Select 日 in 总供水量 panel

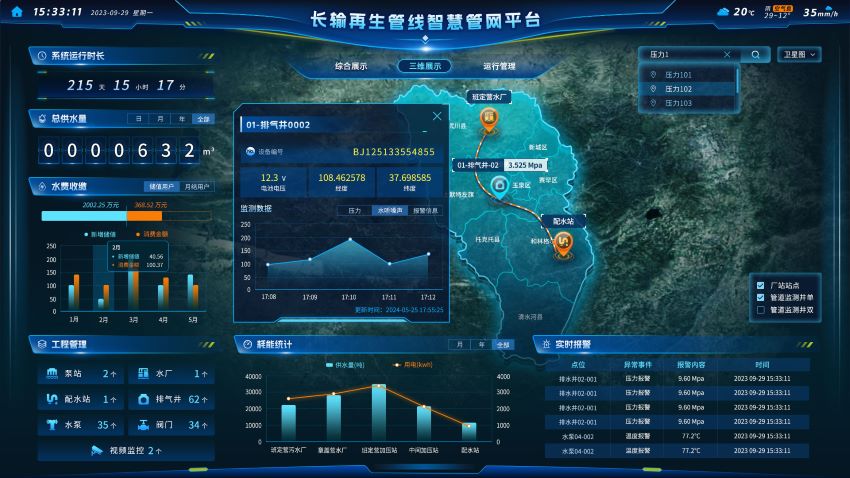tap(138, 119)
